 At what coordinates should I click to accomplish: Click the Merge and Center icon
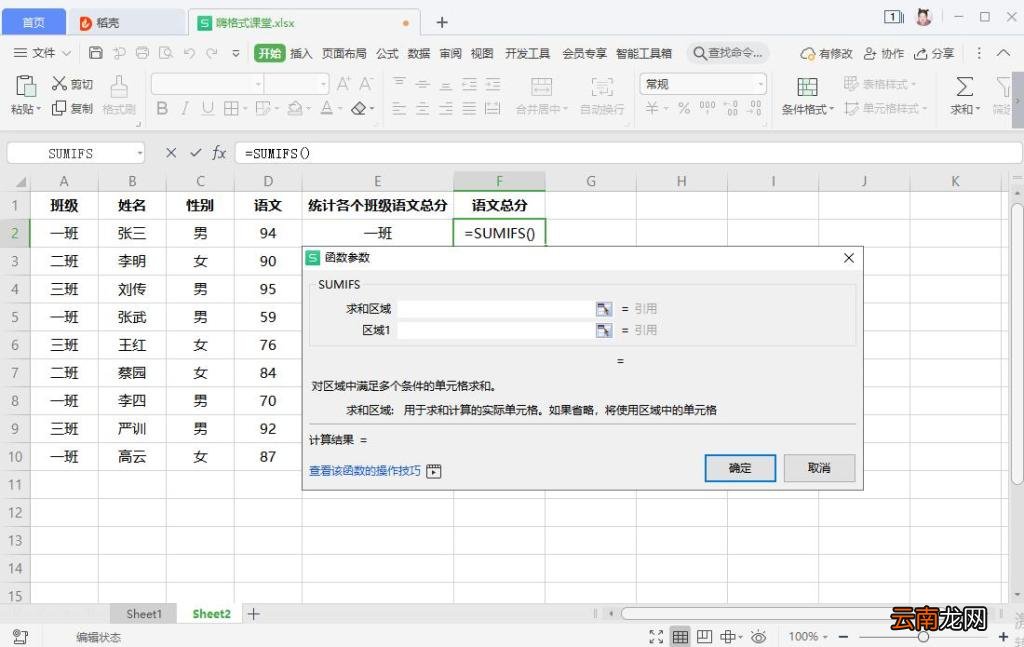541,87
